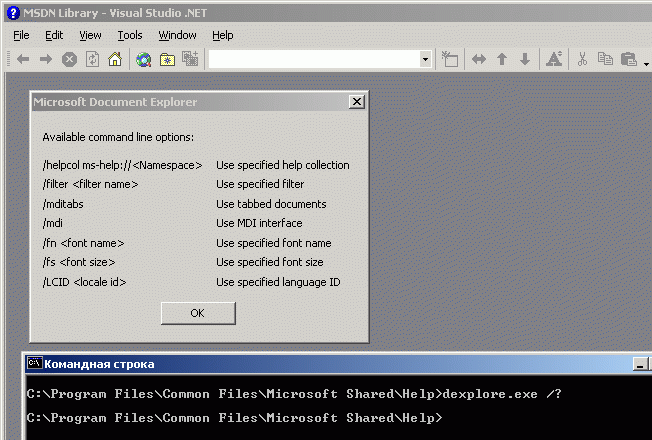Minimize the Командная строка window

[640, 364]
